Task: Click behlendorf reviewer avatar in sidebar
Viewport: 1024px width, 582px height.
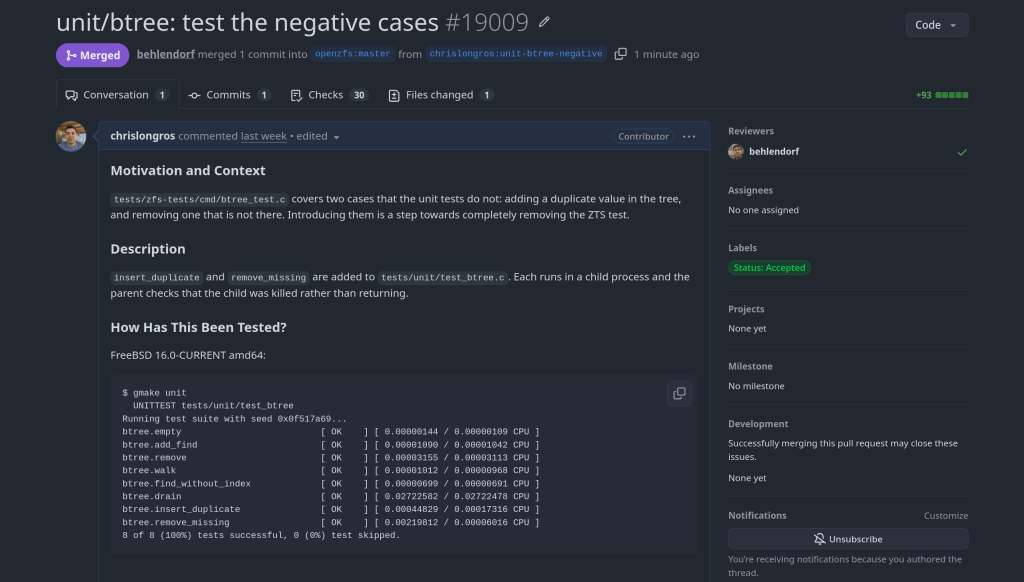Action: coord(736,152)
